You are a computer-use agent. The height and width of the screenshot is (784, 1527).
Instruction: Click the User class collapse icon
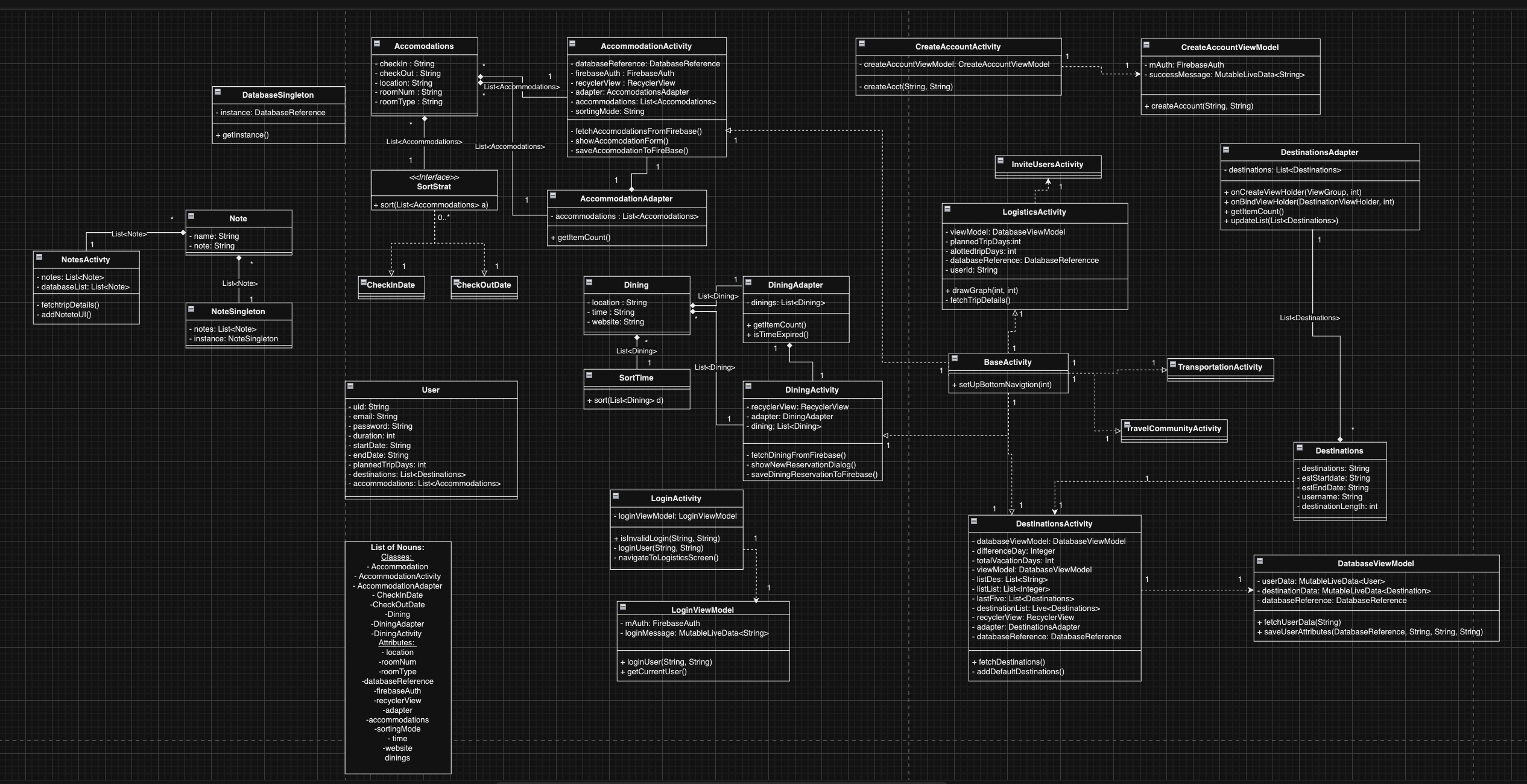[x=350, y=386]
